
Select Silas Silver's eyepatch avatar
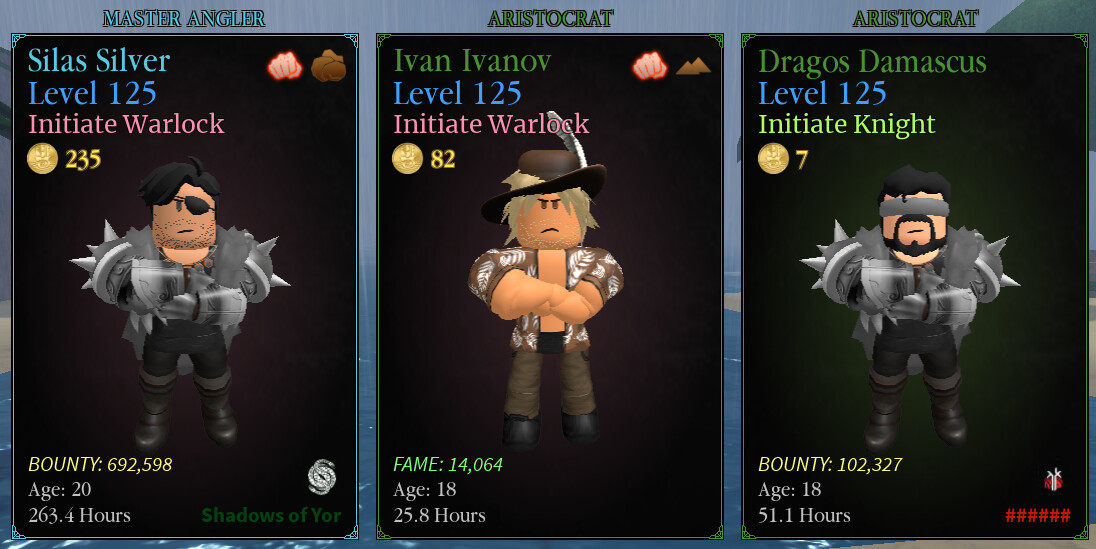pos(182,301)
